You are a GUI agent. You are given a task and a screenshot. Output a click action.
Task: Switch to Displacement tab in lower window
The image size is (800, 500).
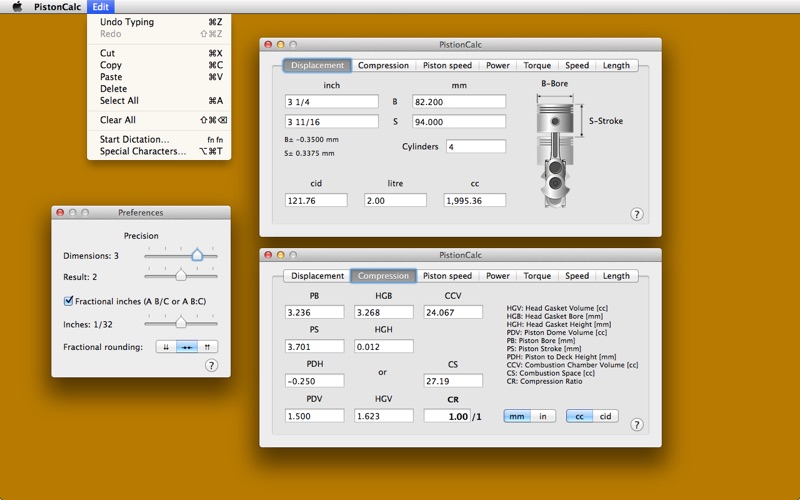(317, 276)
